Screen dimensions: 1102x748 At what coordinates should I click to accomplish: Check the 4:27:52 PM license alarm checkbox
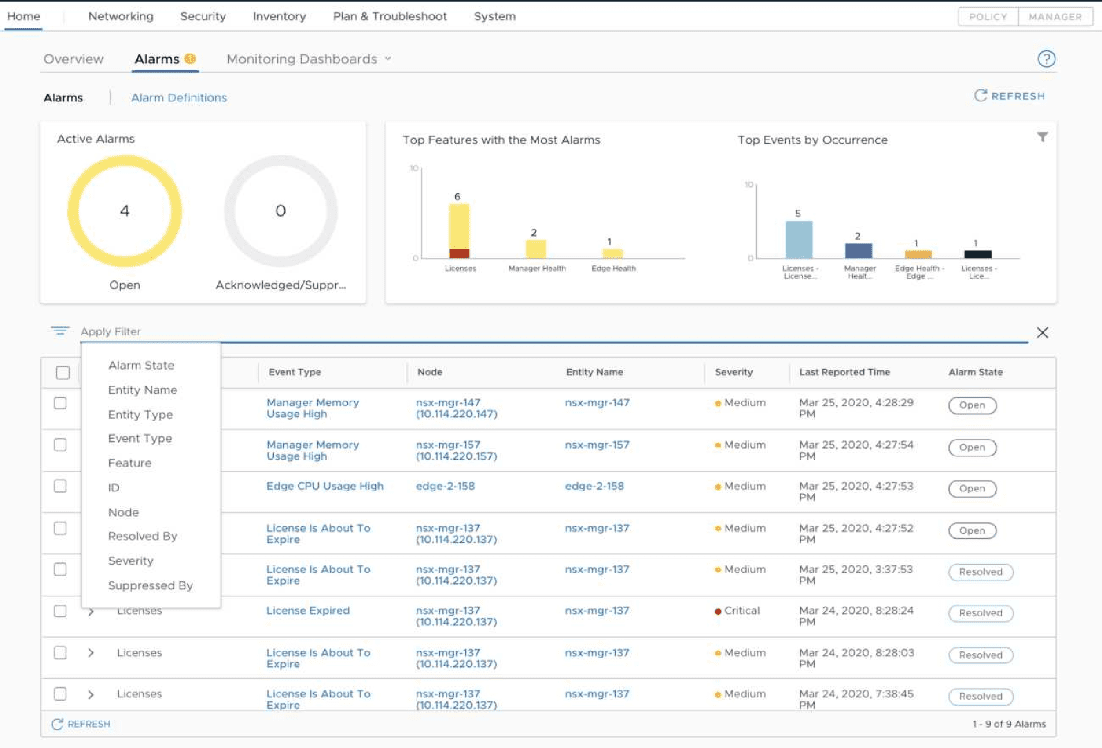click(60, 528)
